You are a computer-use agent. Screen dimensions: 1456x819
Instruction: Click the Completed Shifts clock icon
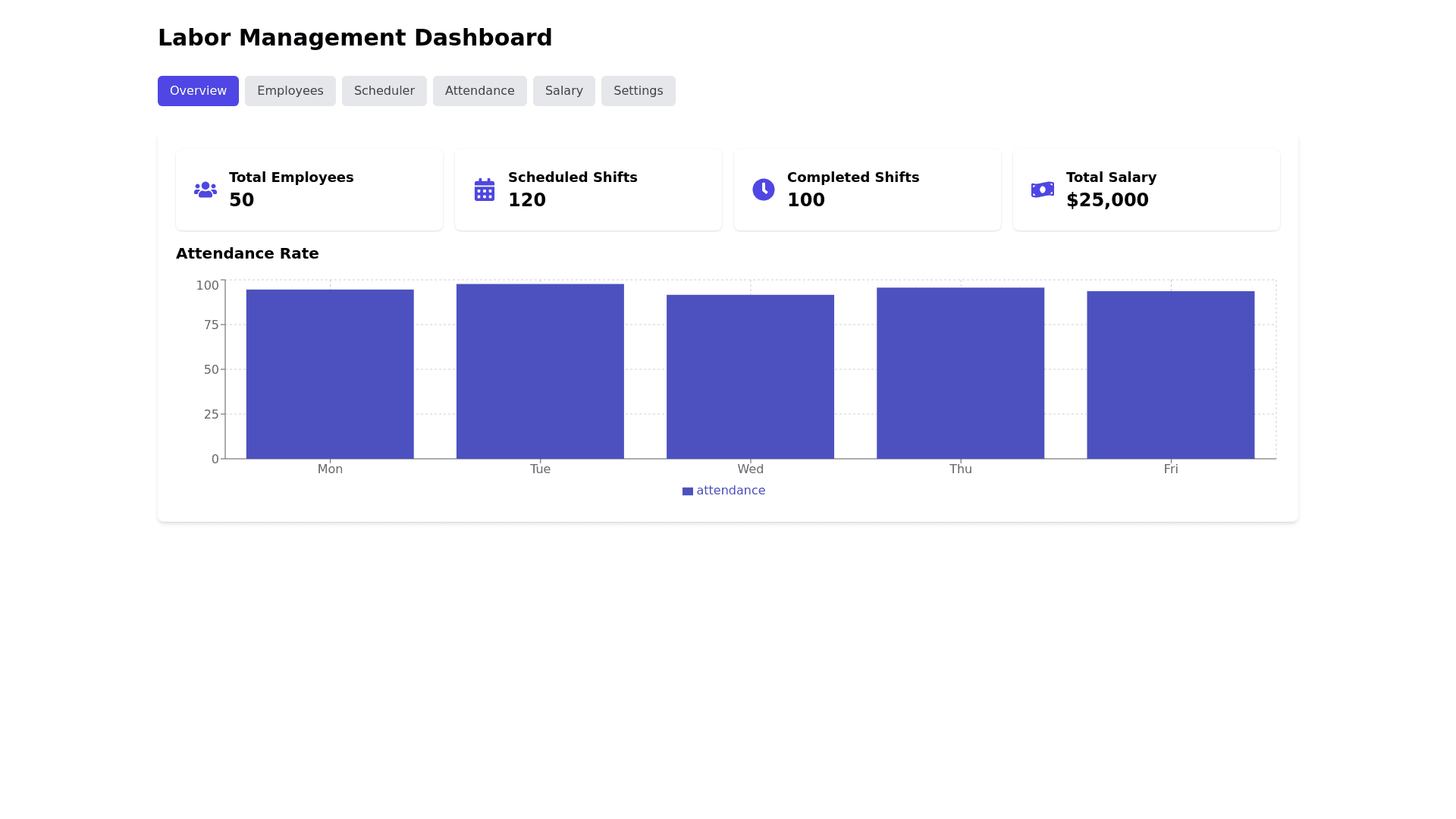[x=763, y=190]
